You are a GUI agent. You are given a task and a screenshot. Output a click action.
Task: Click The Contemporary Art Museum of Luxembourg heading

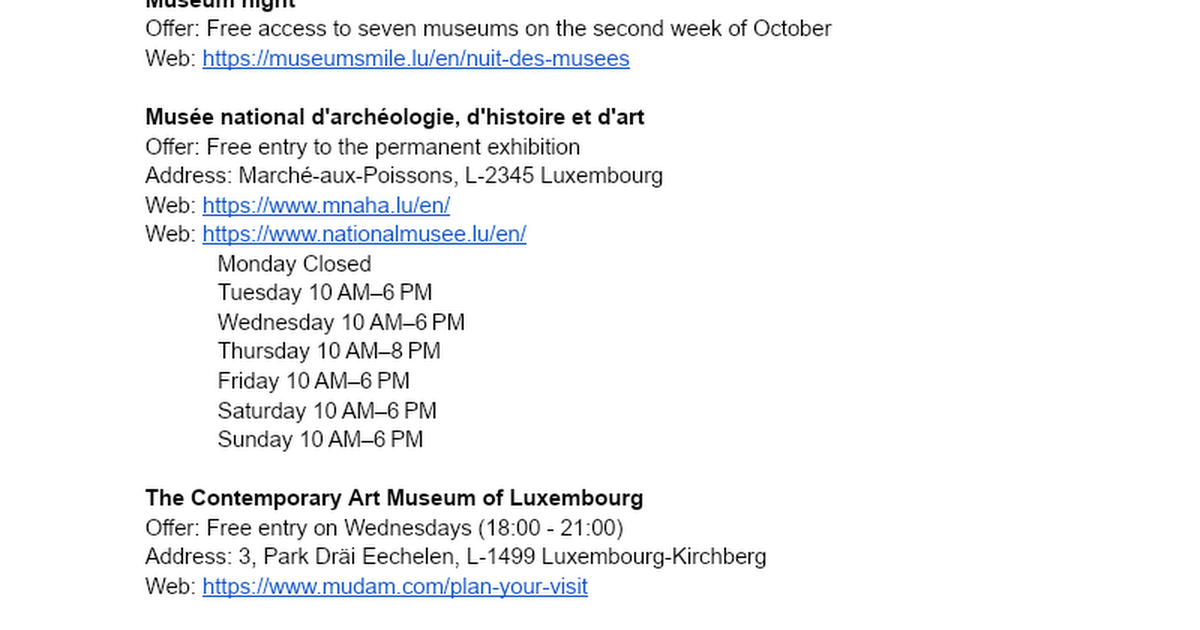394,498
